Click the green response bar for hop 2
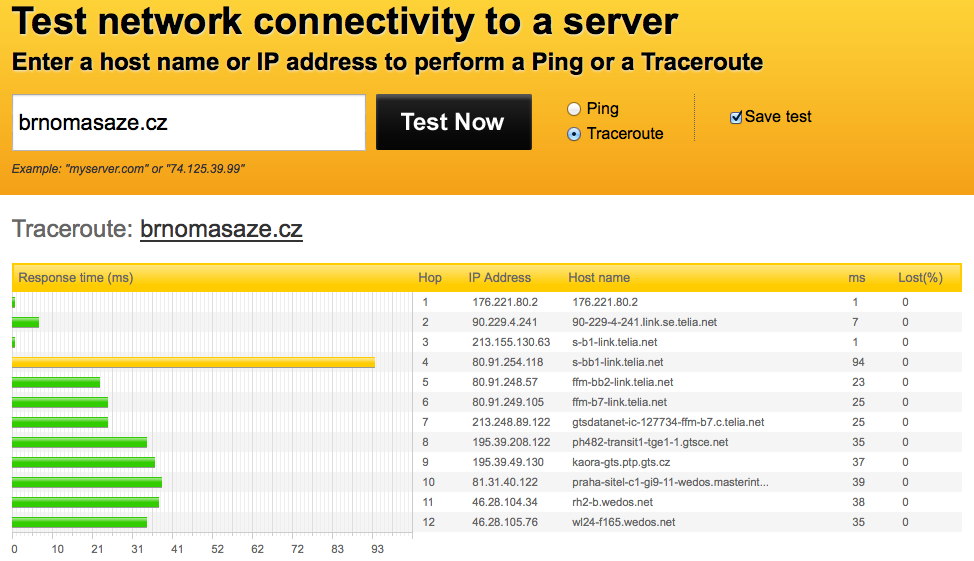974x561 pixels. tap(25, 322)
